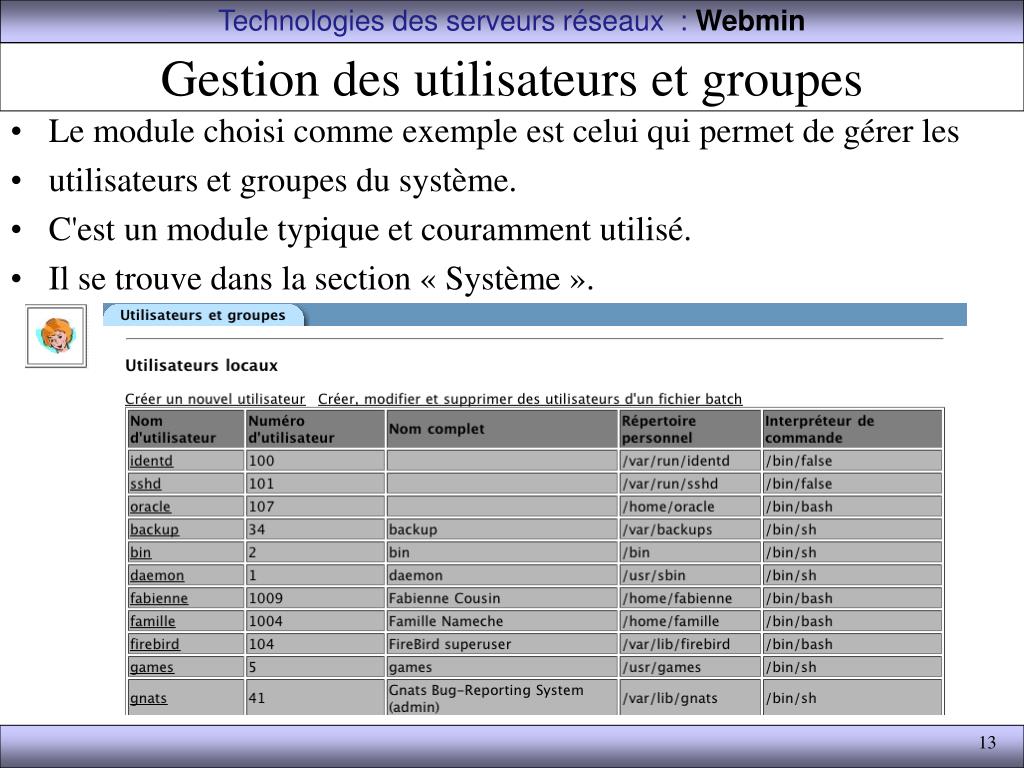The image size is (1024, 768).
Task: Select the /home/fabienne directory cell
Action: pos(690,598)
